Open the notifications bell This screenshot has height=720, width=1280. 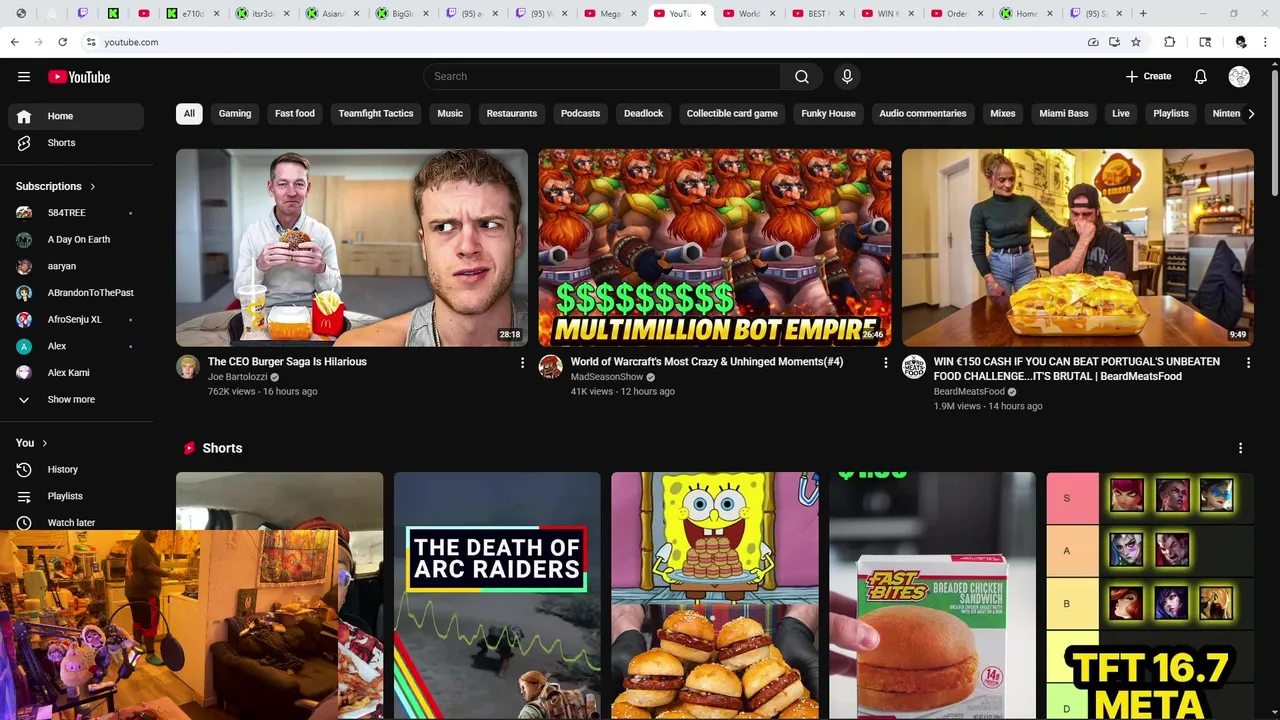[x=1201, y=77]
